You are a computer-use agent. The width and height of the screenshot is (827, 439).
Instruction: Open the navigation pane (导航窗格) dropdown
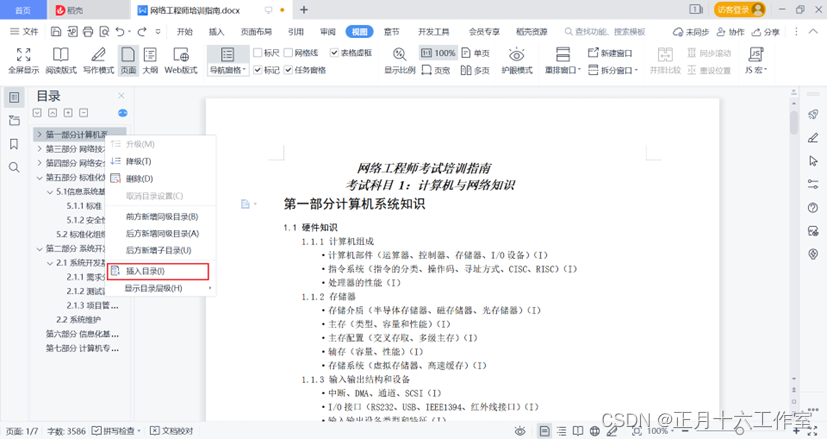point(228,71)
